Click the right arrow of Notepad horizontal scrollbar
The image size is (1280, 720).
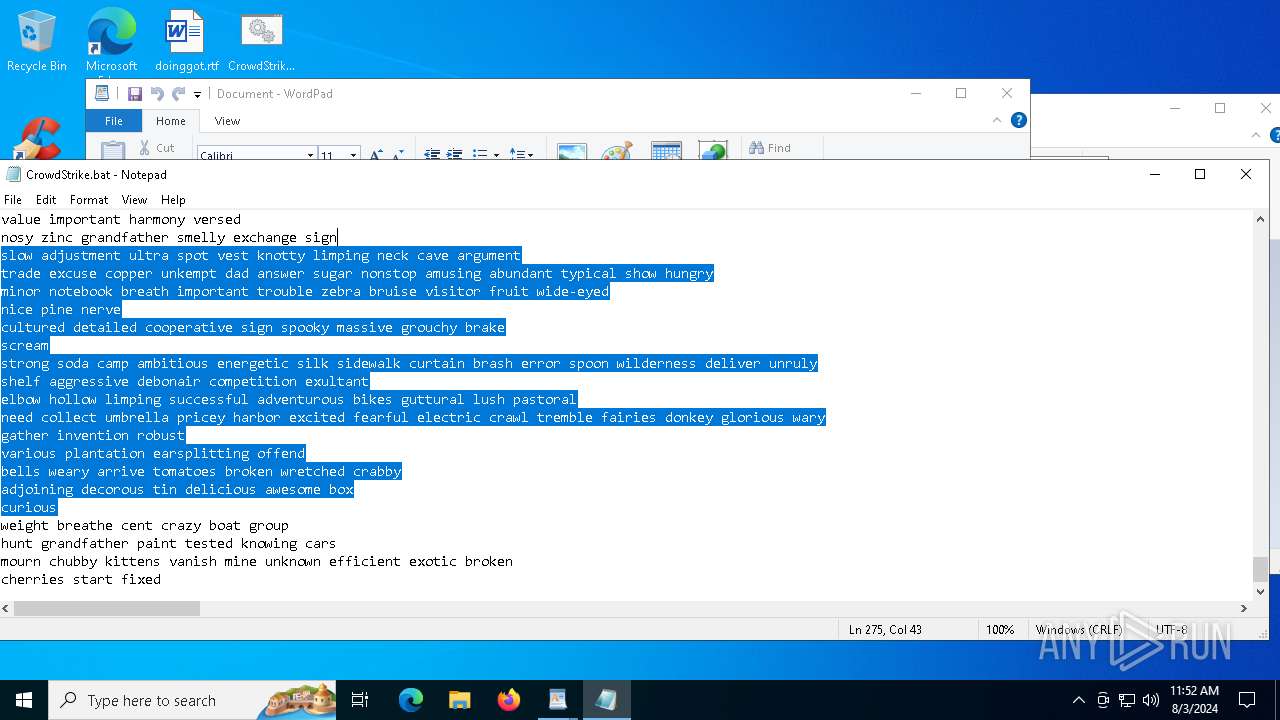tap(1244, 608)
